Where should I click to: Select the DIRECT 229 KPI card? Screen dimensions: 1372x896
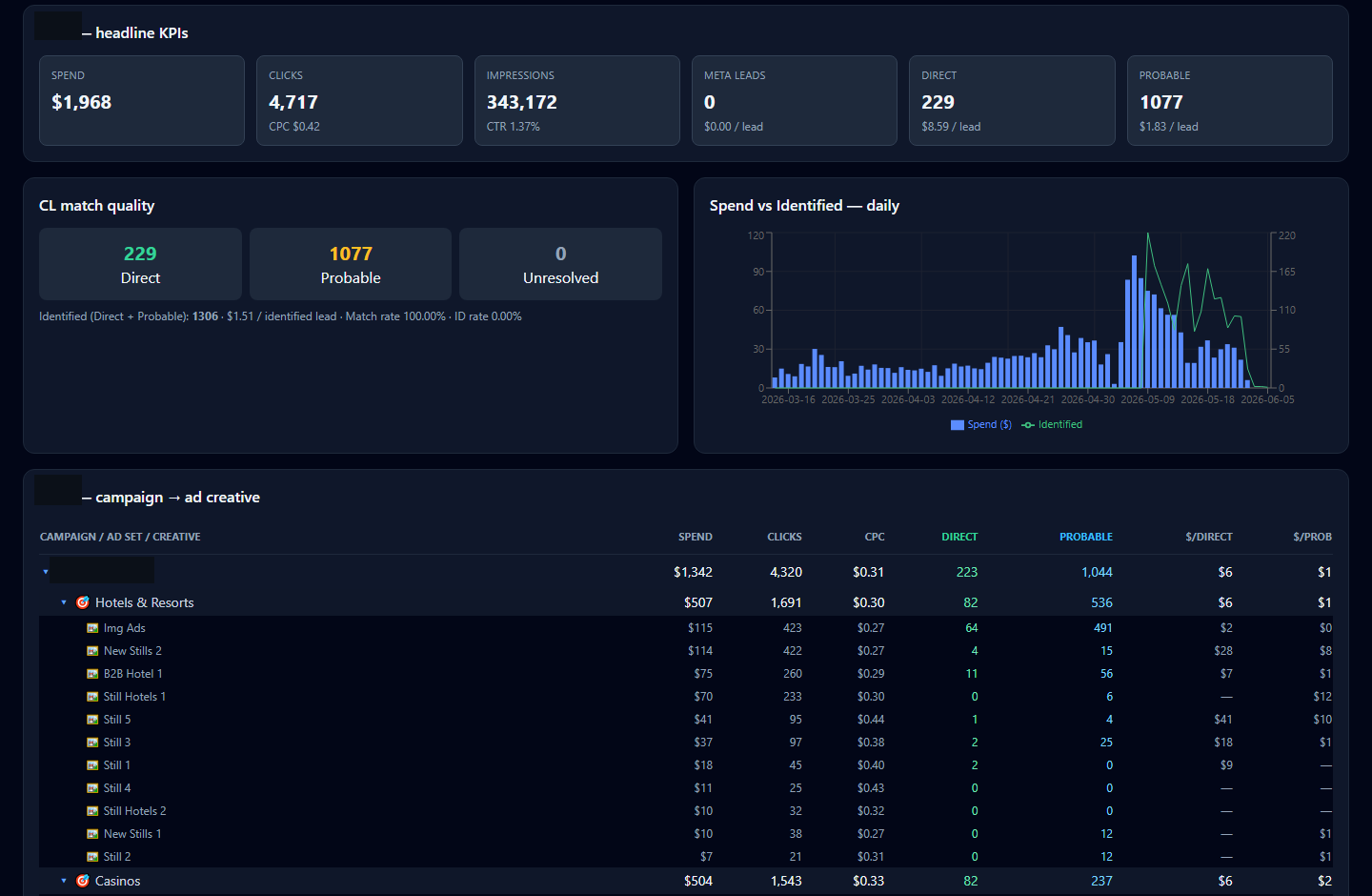tap(1012, 100)
